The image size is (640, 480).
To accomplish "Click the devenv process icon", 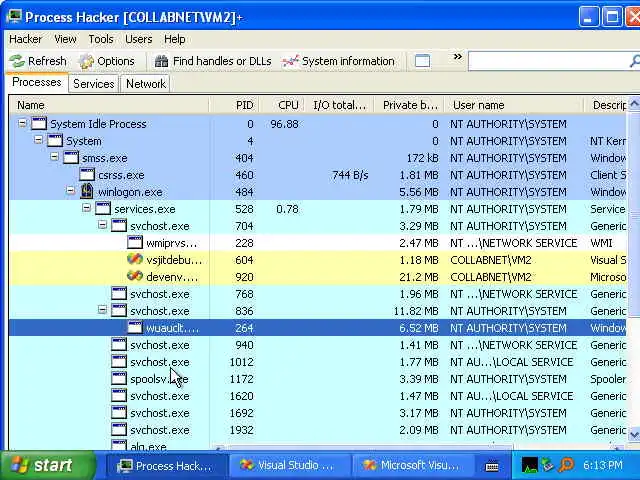I will pyautogui.click(x=135, y=276).
